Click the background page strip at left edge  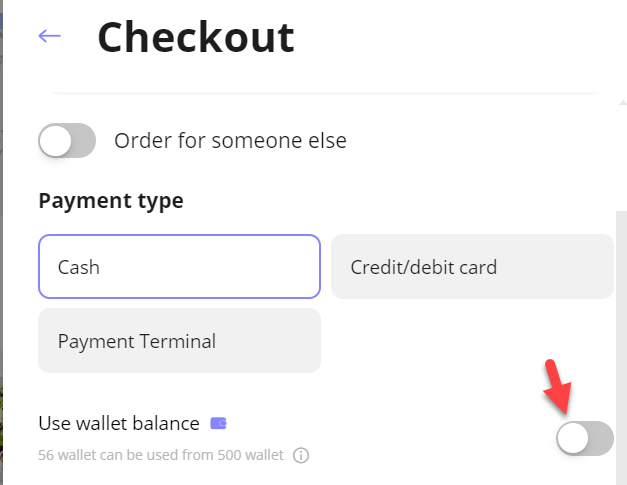point(1,242)
